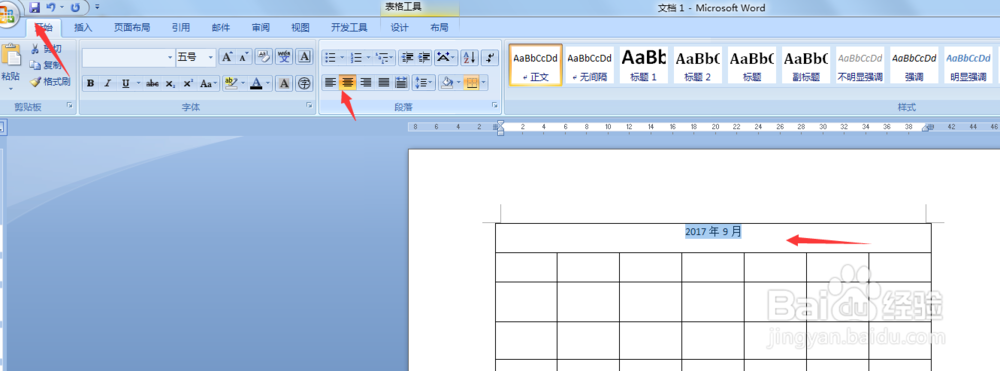The width and height of the screenshot is (1000, 371).
Task: Toggle Strikethrough (abc) formatting
Action: click(152, 84)
